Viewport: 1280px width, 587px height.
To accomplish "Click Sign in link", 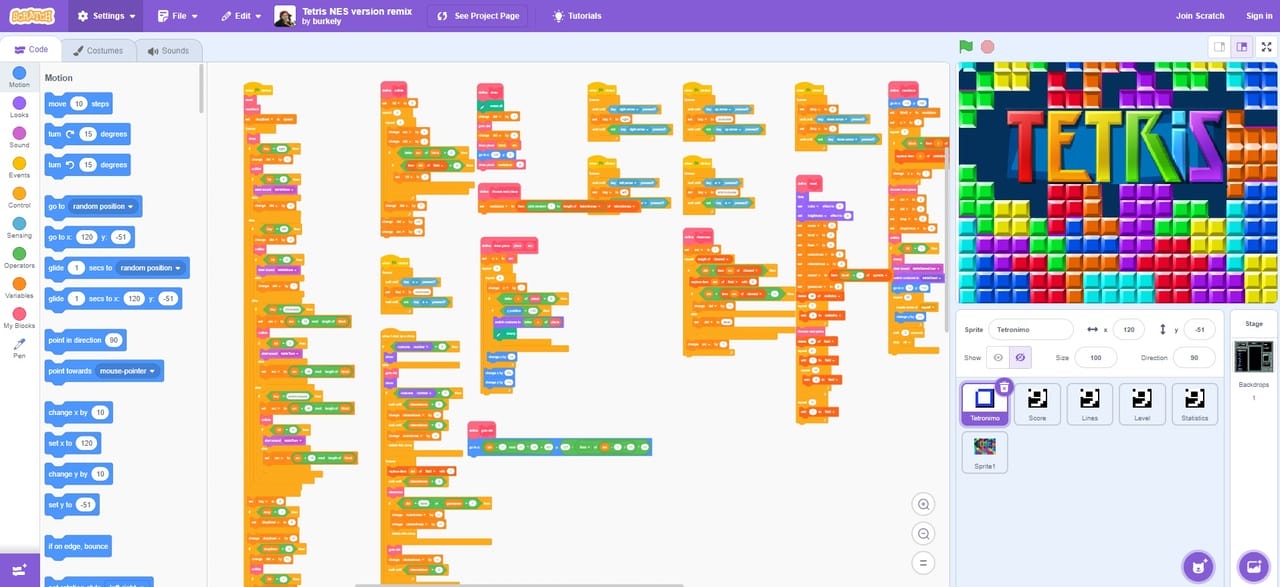I will point(1259,16).
